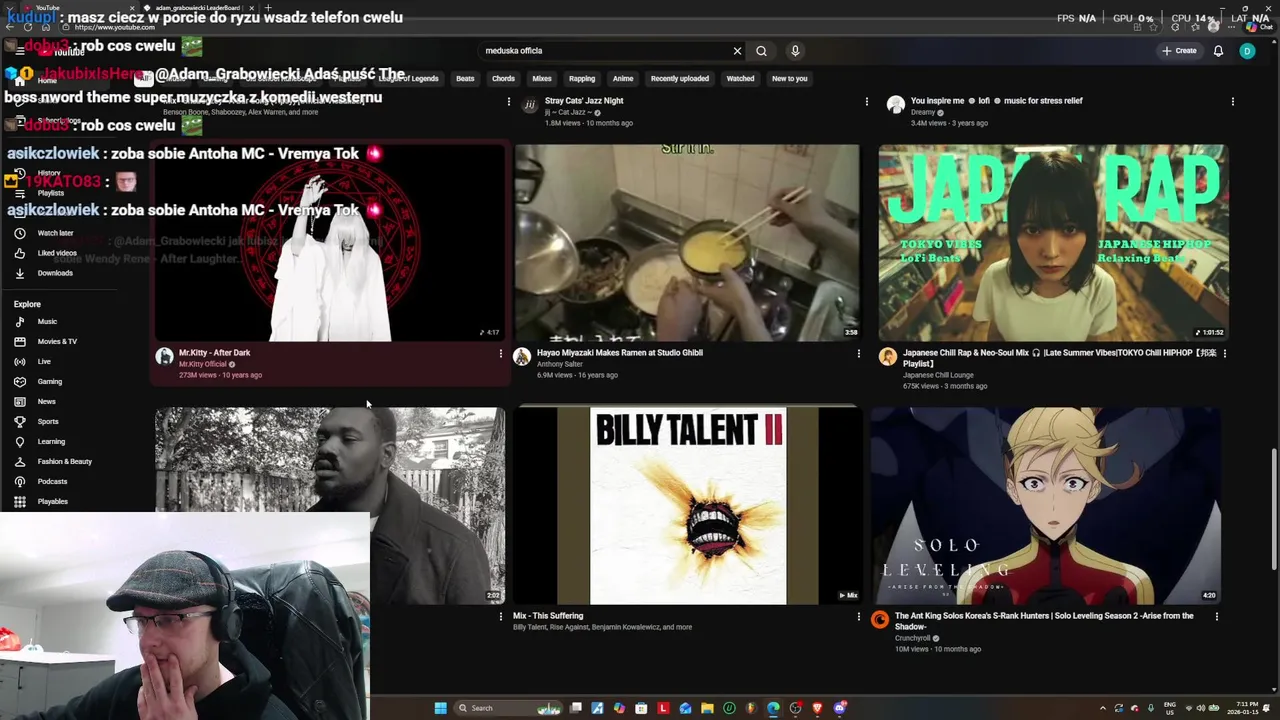Select the League of Legends filter chip
1280x720 pixels.
coord(408,79)
